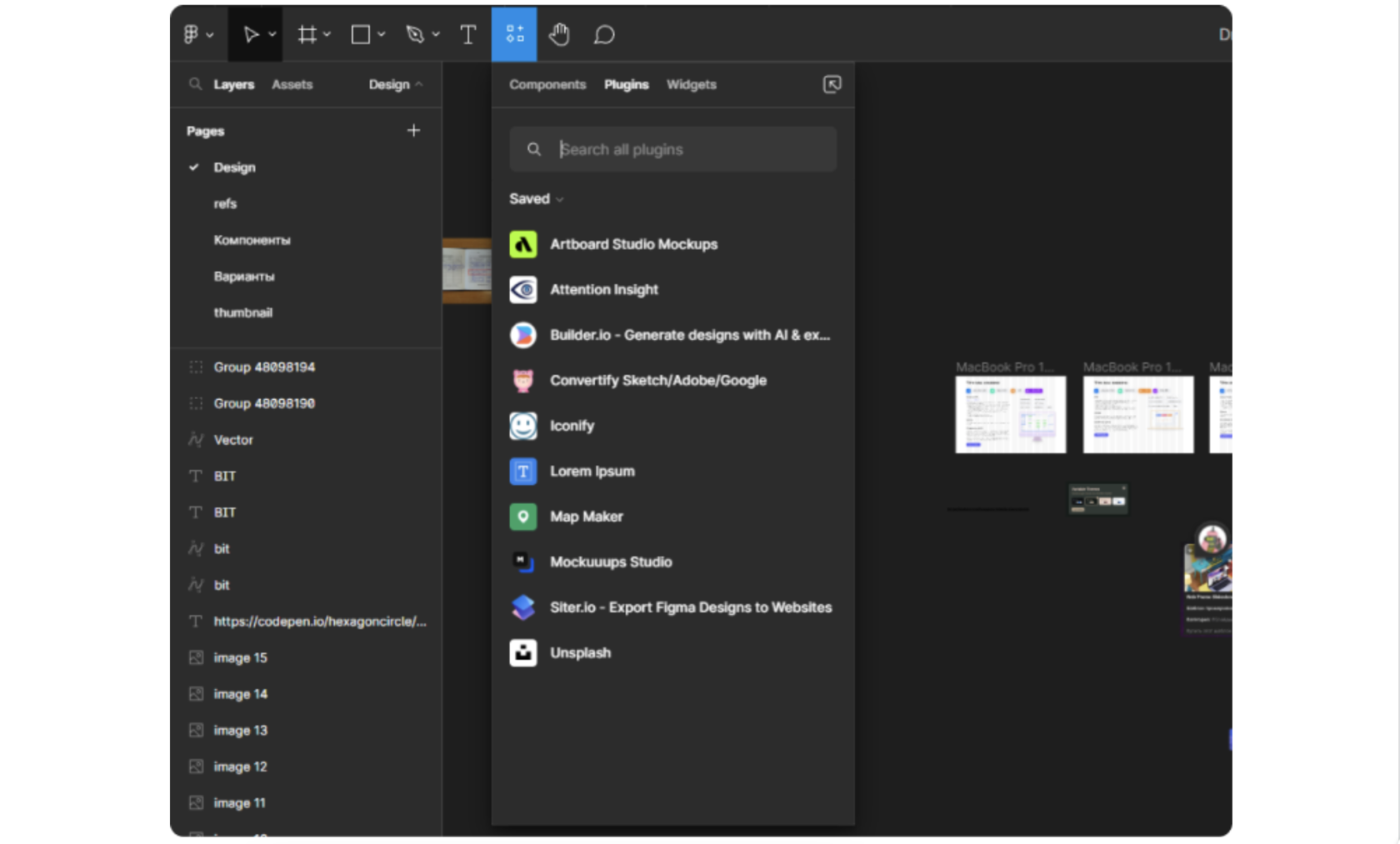The image size is (1400, 844).
Task: Click the Unsplash plugin icon
Action: (x=523, y=652)
